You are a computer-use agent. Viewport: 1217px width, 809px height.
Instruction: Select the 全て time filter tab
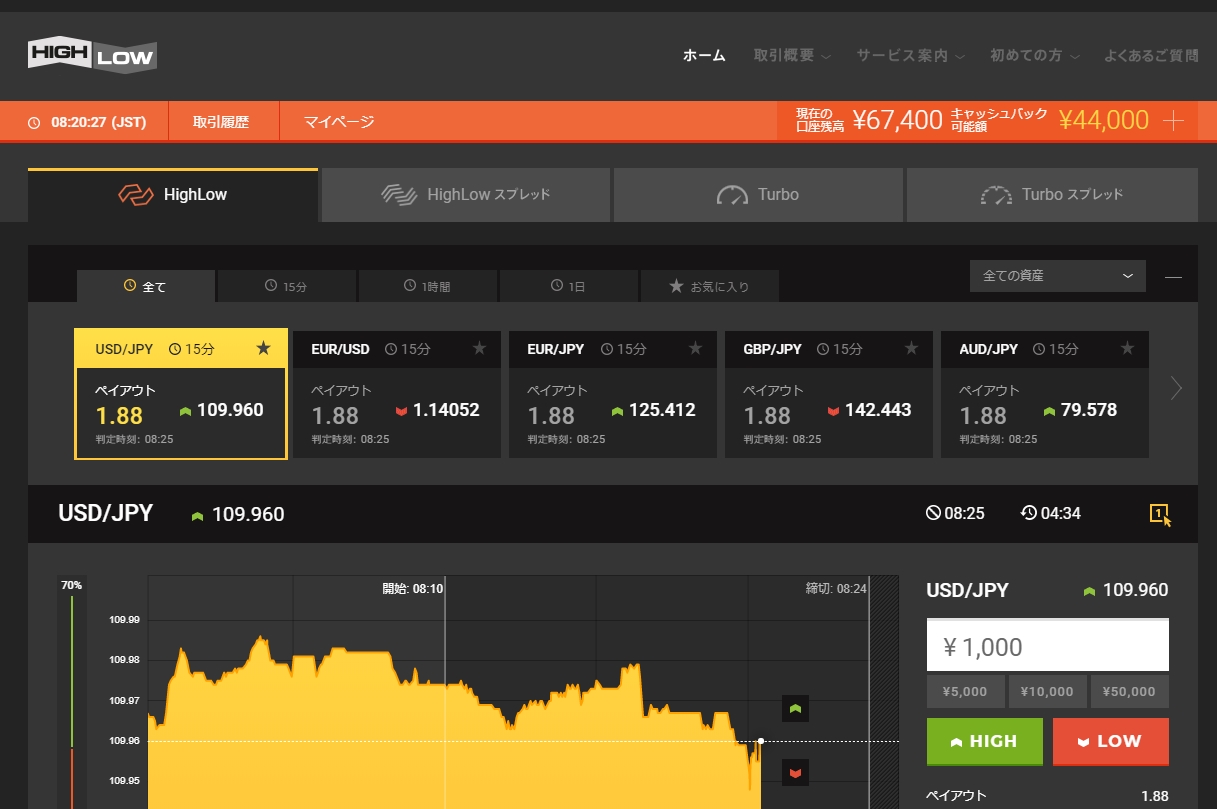[146, 286]
